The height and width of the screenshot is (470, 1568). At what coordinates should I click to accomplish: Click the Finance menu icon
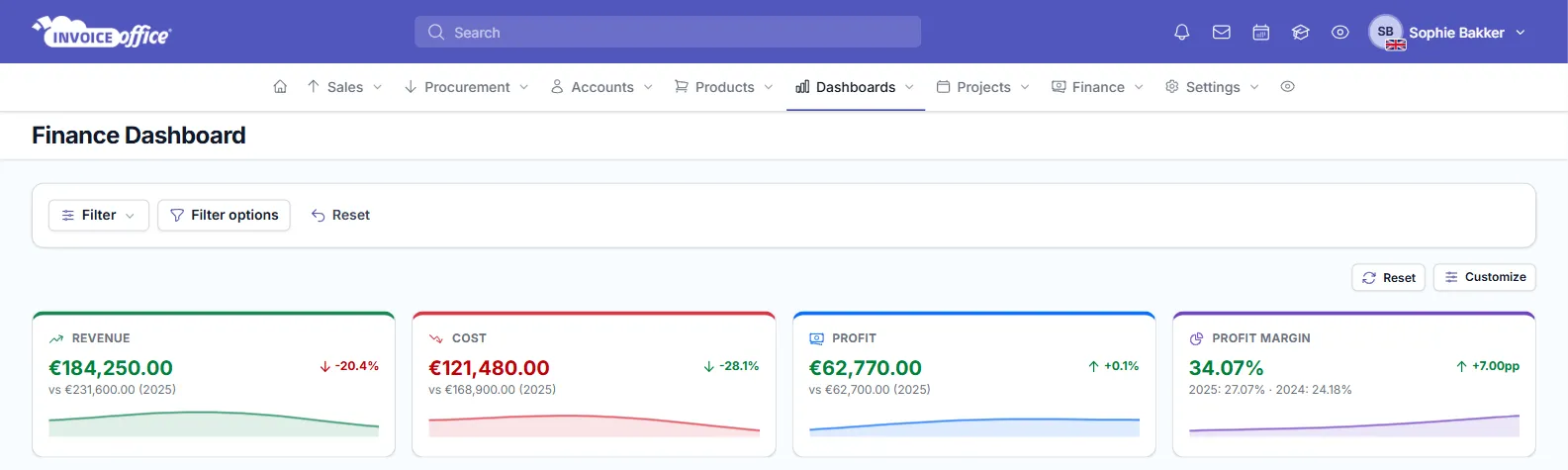pos(1059,87)
